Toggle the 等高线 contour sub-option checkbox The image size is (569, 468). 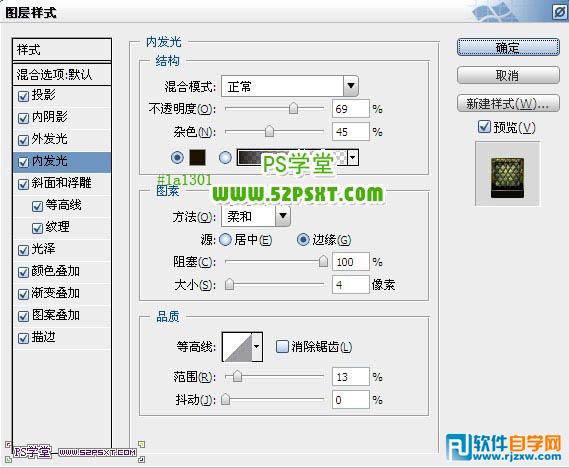[37, 206]
